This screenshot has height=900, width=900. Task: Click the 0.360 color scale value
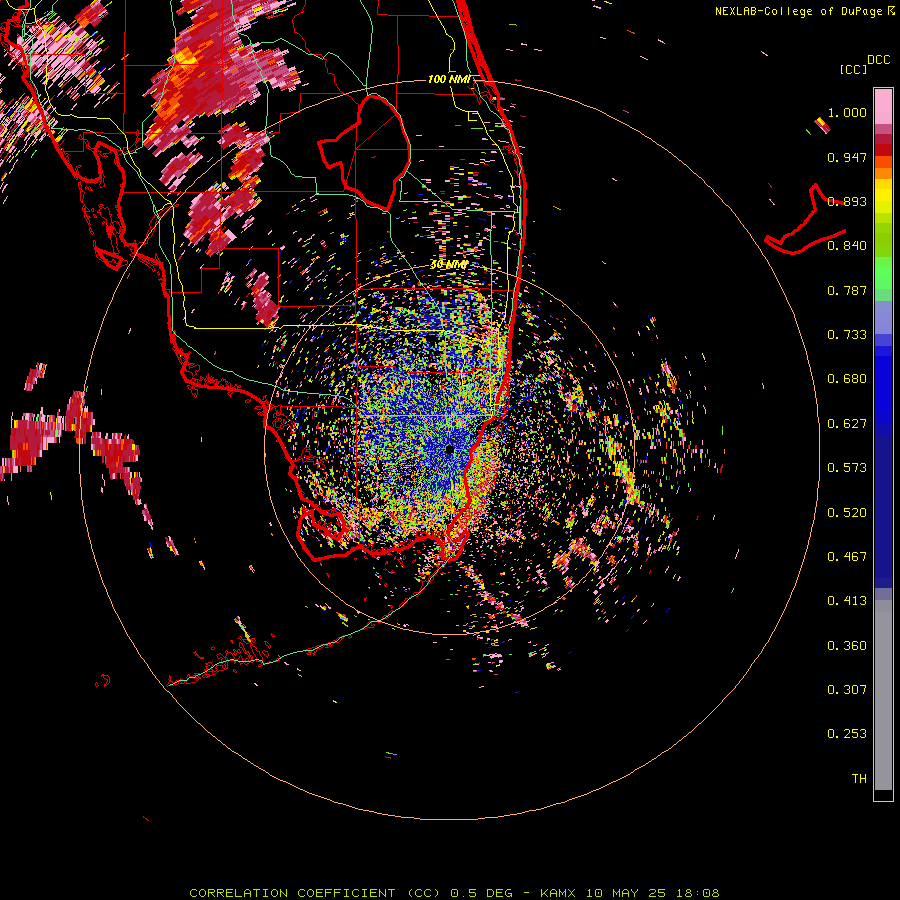(x=847, y=646)
